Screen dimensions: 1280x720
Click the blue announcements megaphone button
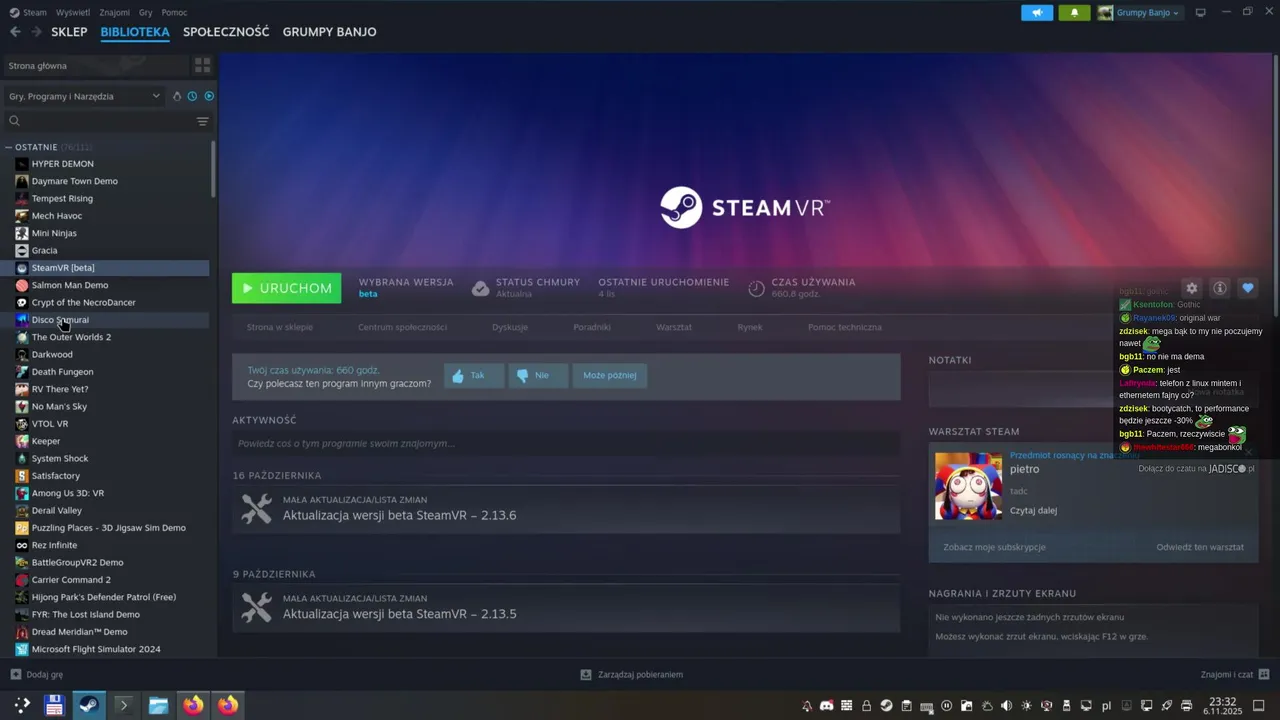point(1037,13)
